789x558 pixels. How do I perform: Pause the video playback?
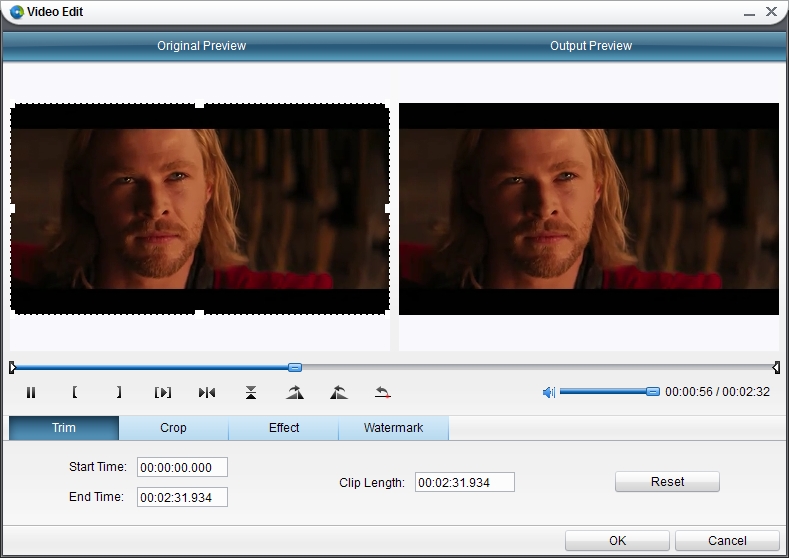pos(31,392)
